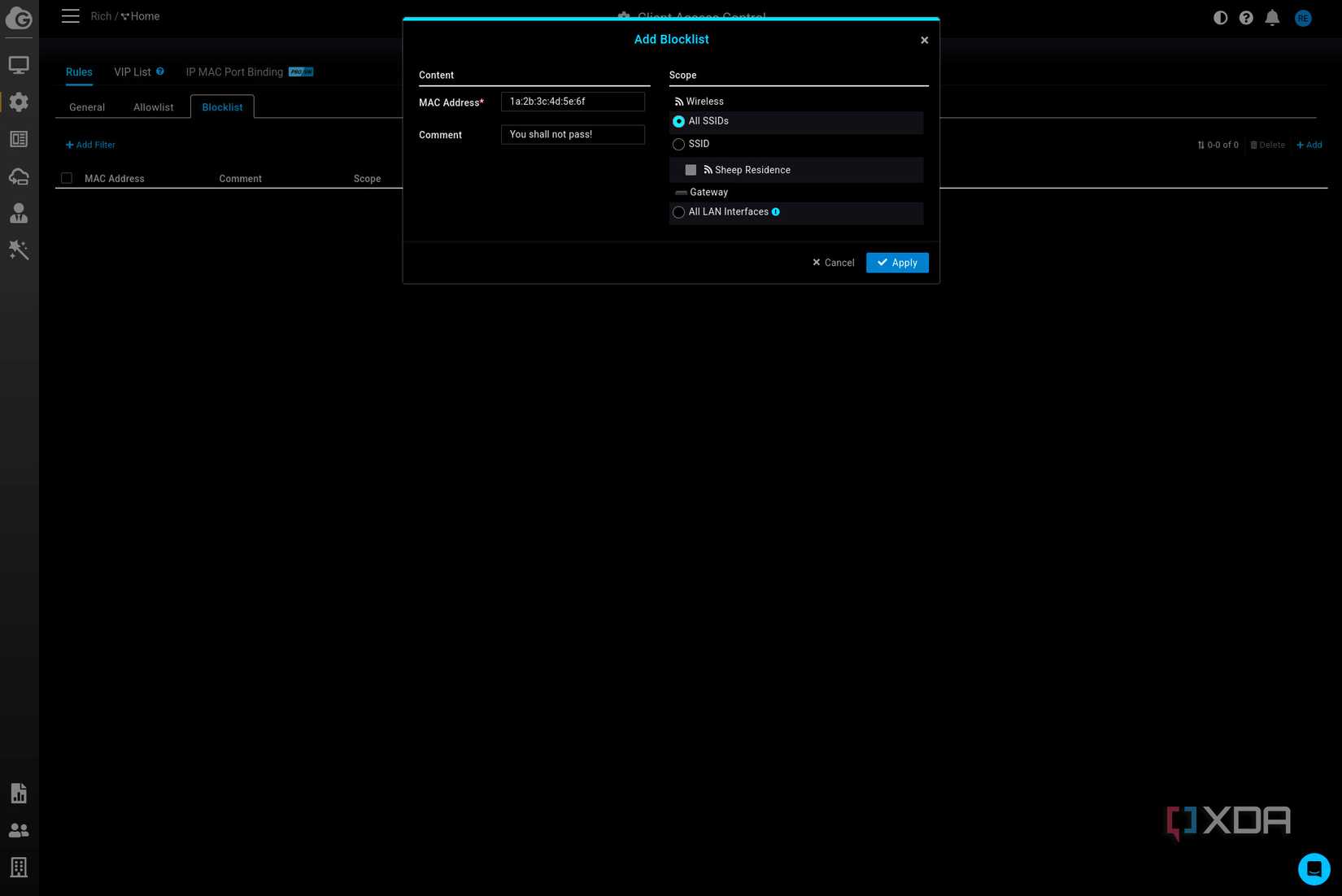1342x896 pixels.
Task: Open the admin user icon in sidebar
Action: [x=20, y=213]
